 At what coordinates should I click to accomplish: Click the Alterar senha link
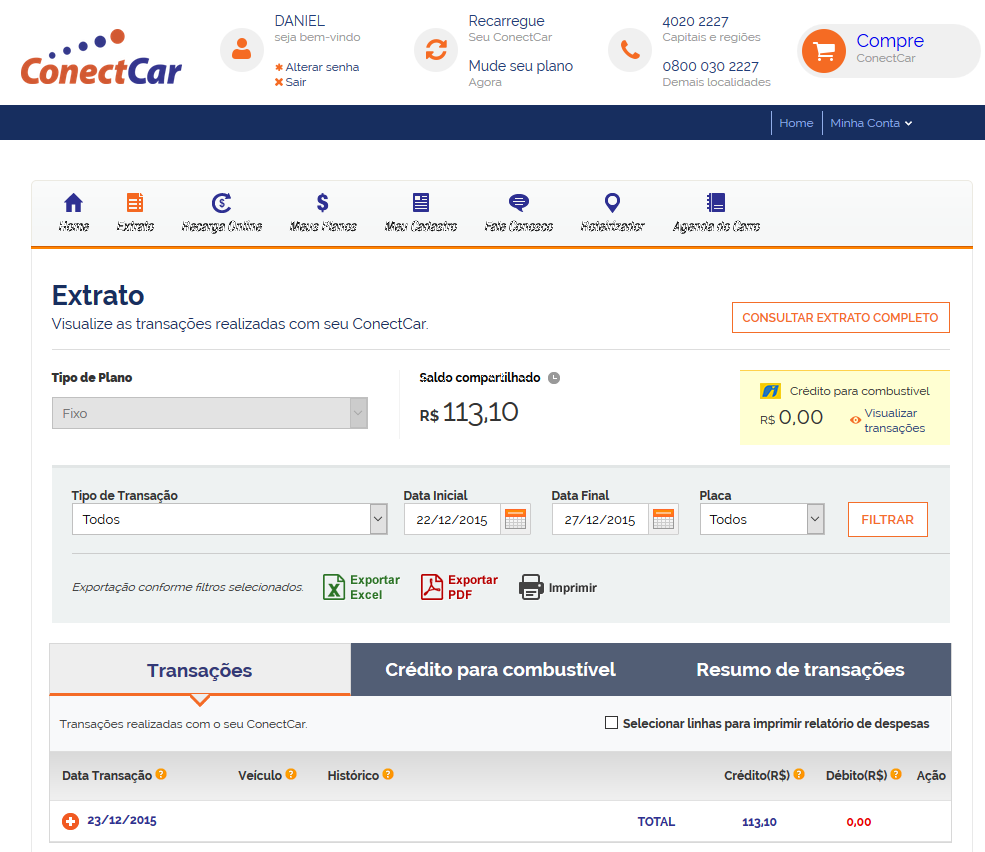(317, 67)
